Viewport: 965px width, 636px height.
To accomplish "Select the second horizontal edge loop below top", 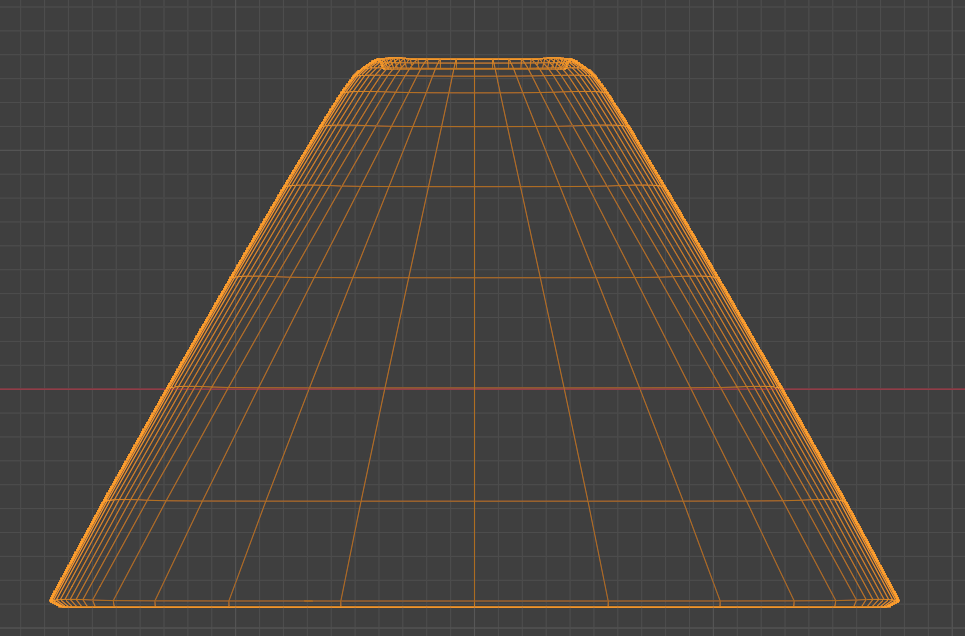I will click(x=474, y=93).
